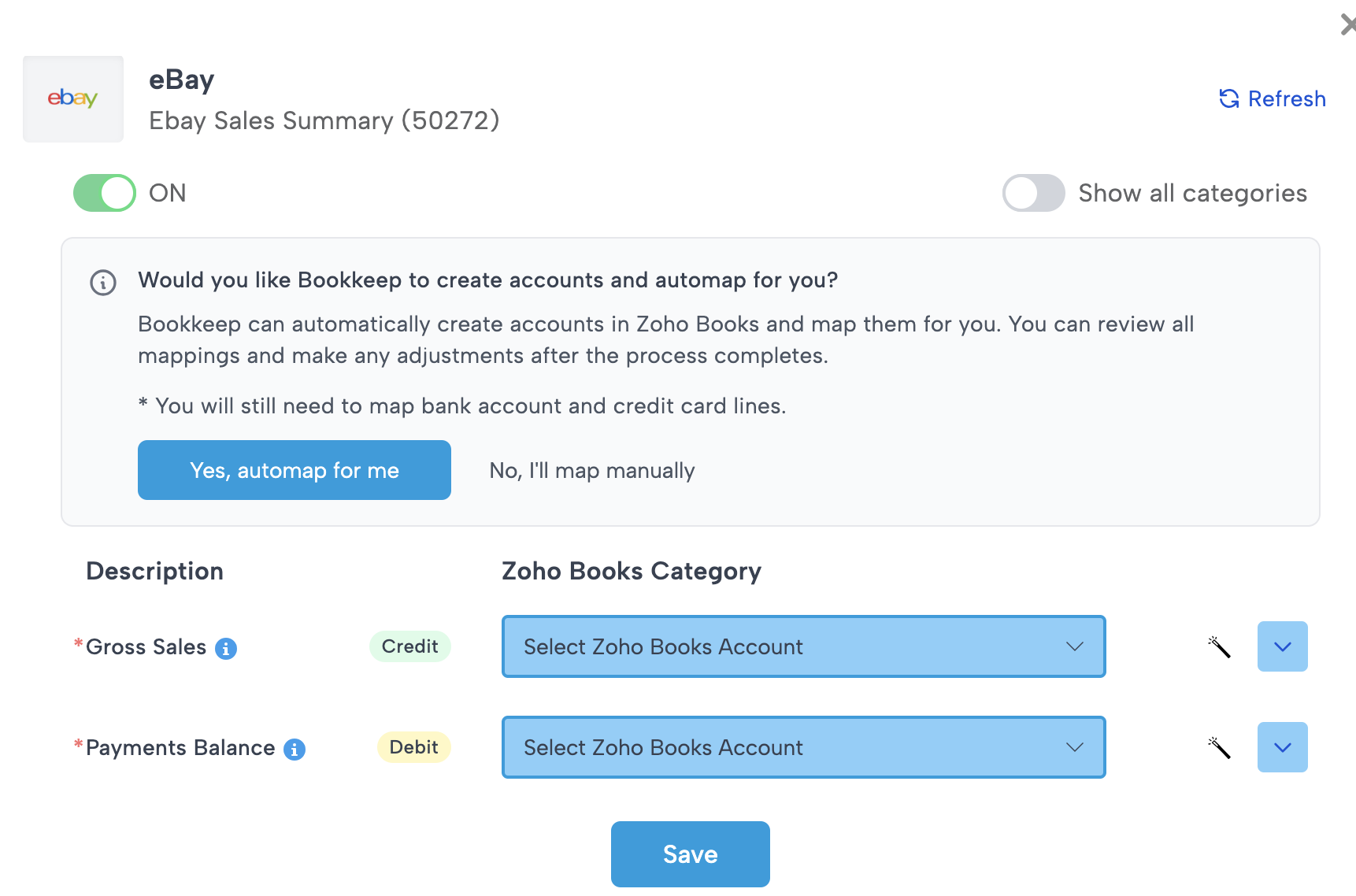Open the Payments Balance info tooltip icon
This screenshot has height=896, width=1356.
[295, 749]
